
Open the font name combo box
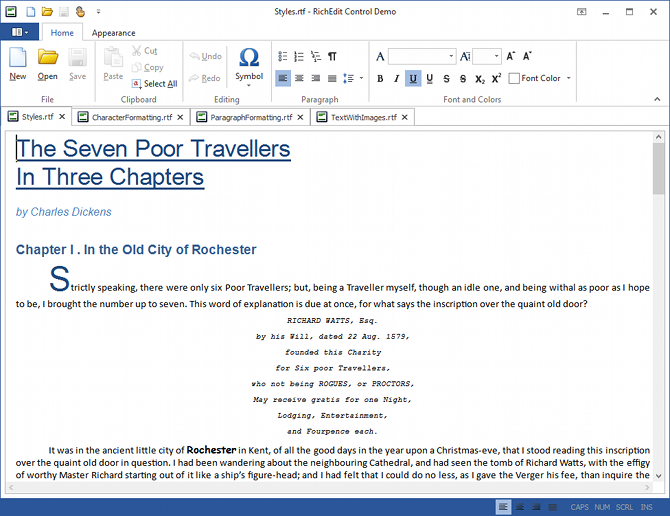(422, 56)
